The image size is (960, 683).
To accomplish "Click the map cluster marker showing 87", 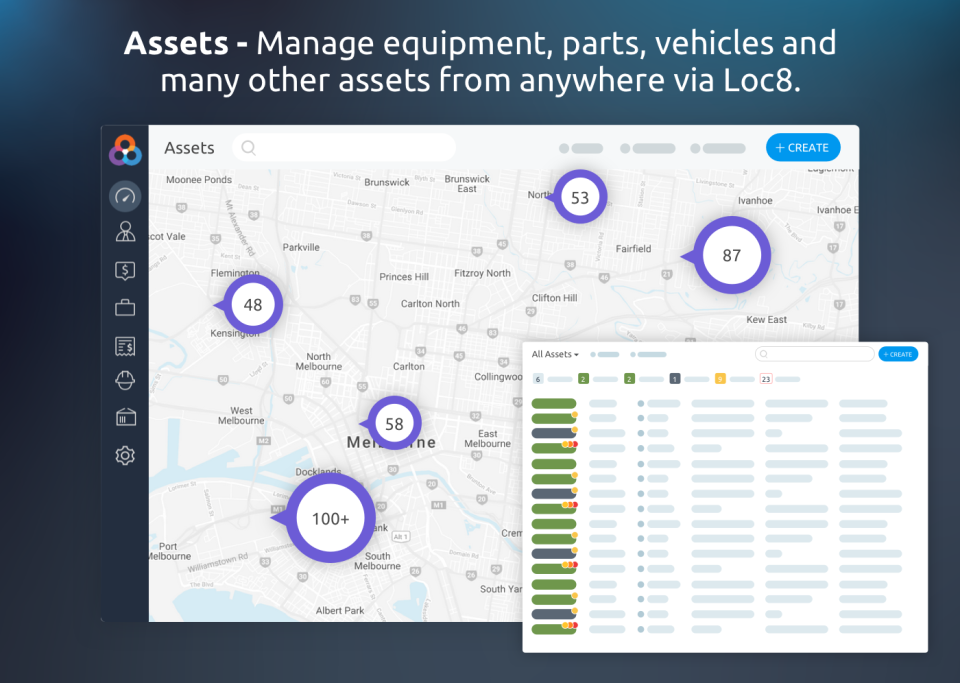I will pos(732,255).
